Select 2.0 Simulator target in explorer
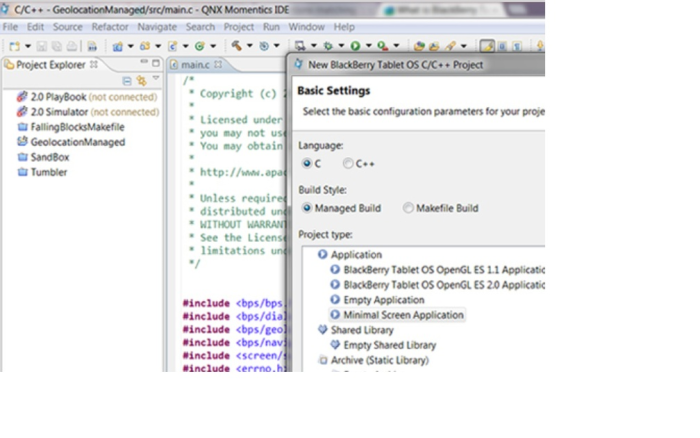 pos(88,112)
